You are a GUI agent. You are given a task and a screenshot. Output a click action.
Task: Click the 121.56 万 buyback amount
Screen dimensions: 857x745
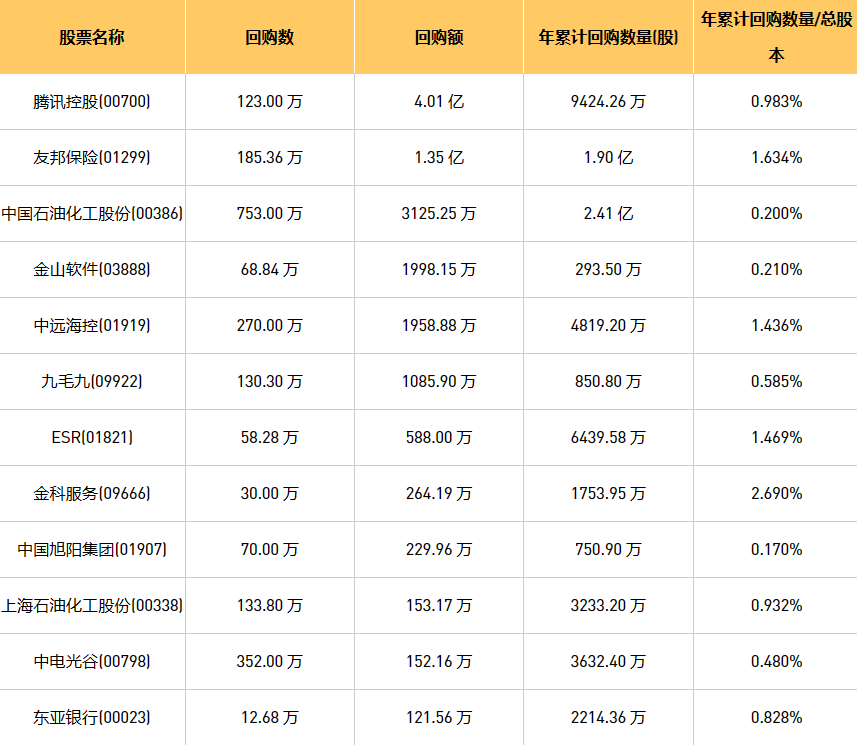coord(439,718)
